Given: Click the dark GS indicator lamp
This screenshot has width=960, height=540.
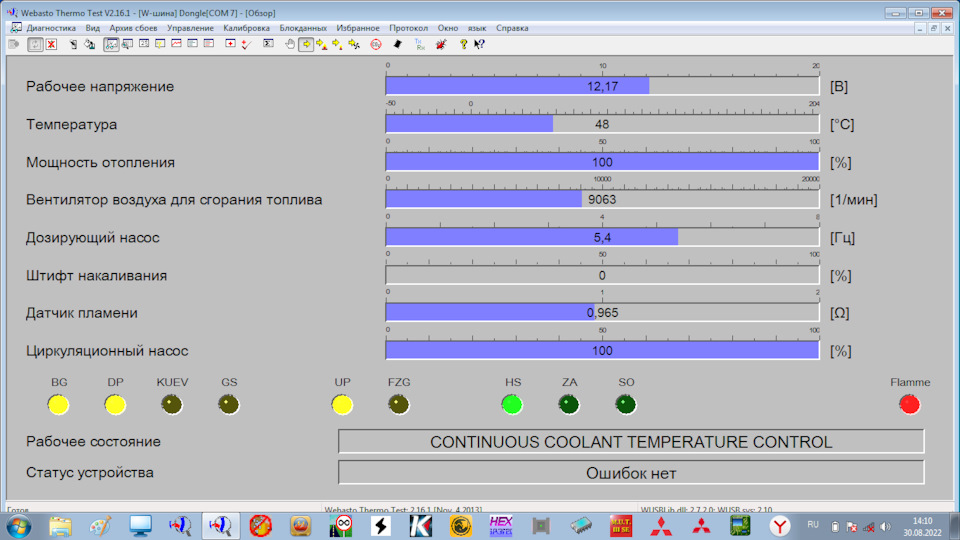Looking at the screenshot, I should pos(228,405).
